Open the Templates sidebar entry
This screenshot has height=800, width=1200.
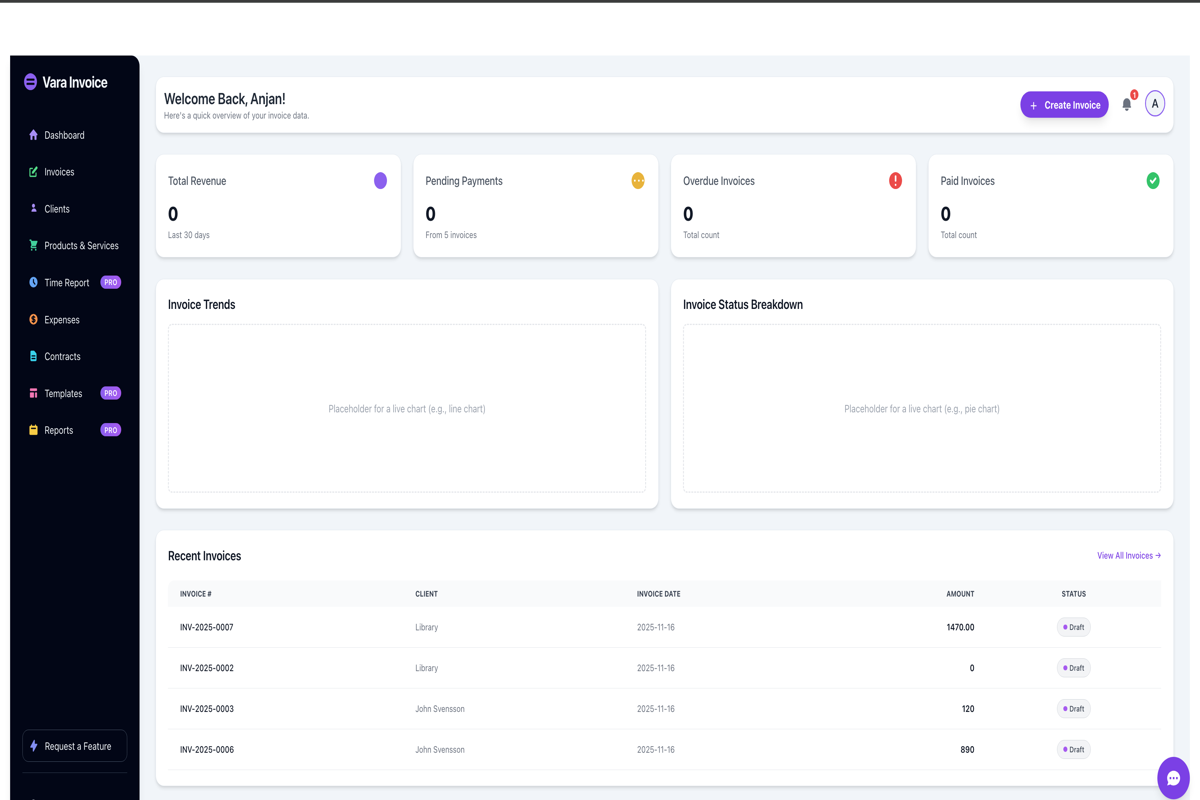tap(62, 393)
